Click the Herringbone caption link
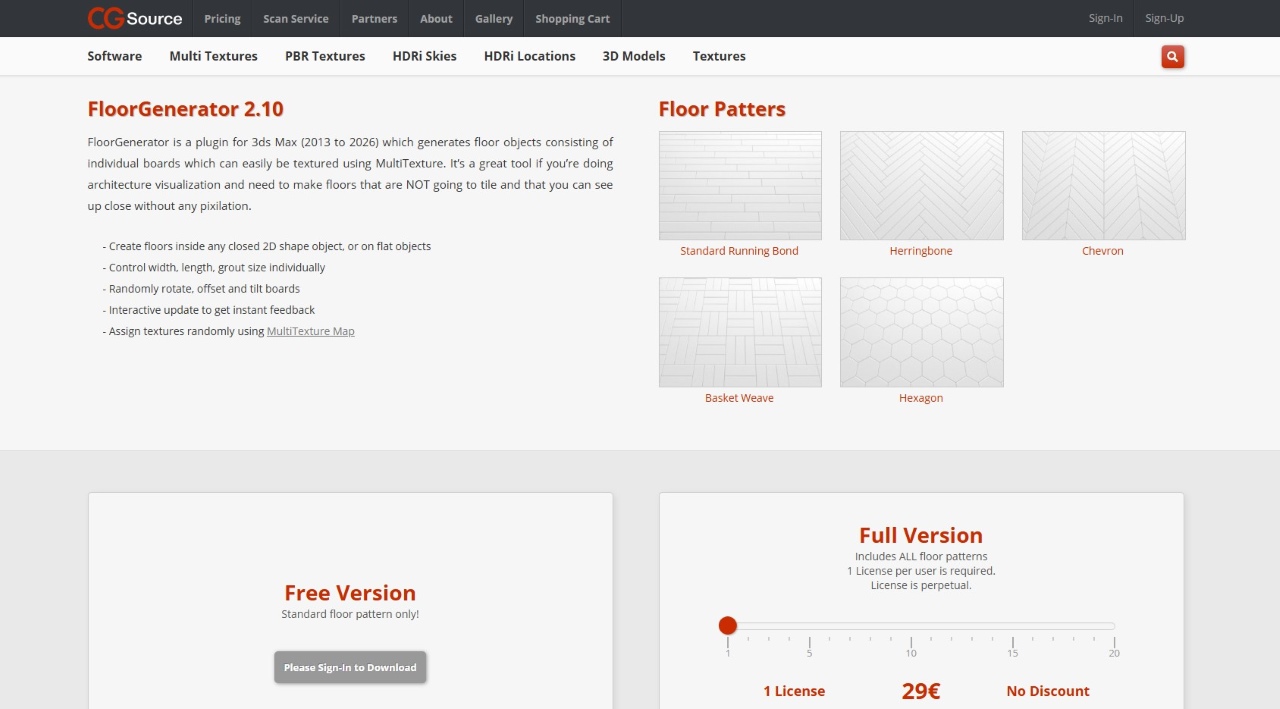The image size is (1280, 709). pos(921,251)
